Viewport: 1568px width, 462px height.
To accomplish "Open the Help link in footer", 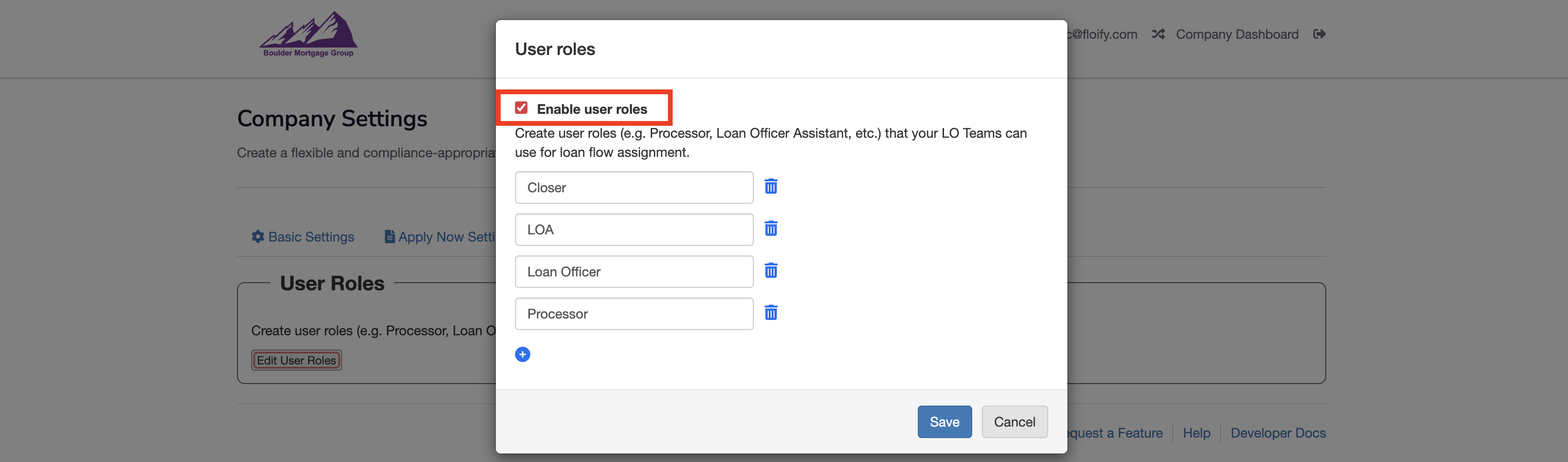I will 1196,433.
